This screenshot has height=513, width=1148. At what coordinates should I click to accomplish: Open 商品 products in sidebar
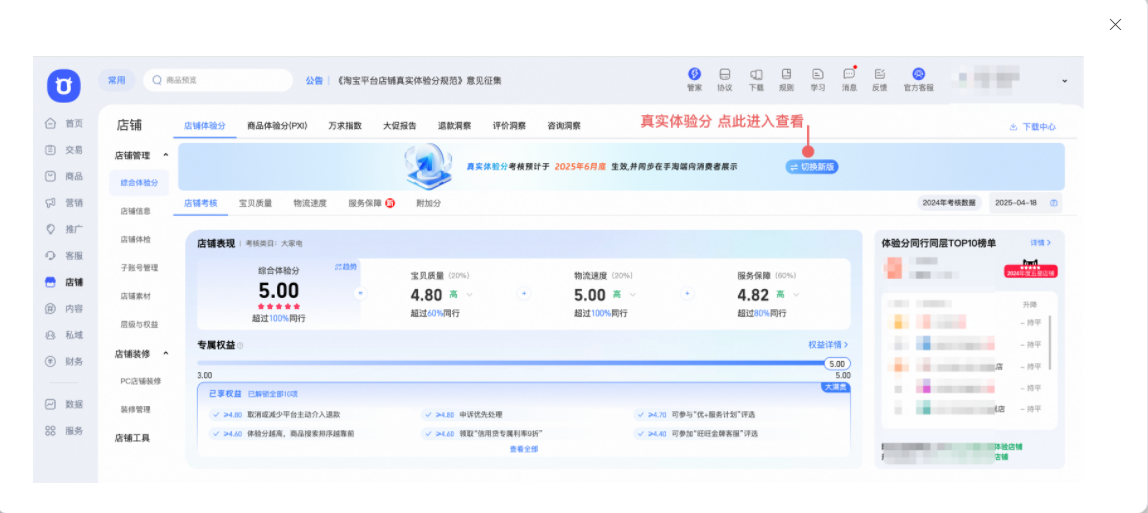64,176
